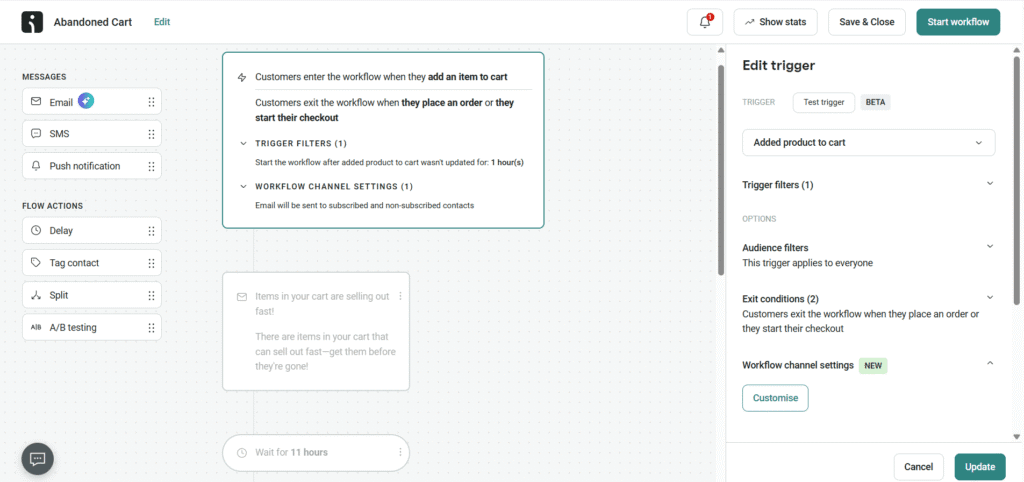The image size is (1024, 482).
Task: Click the Wait step clock icon
Action: [242, 452]
